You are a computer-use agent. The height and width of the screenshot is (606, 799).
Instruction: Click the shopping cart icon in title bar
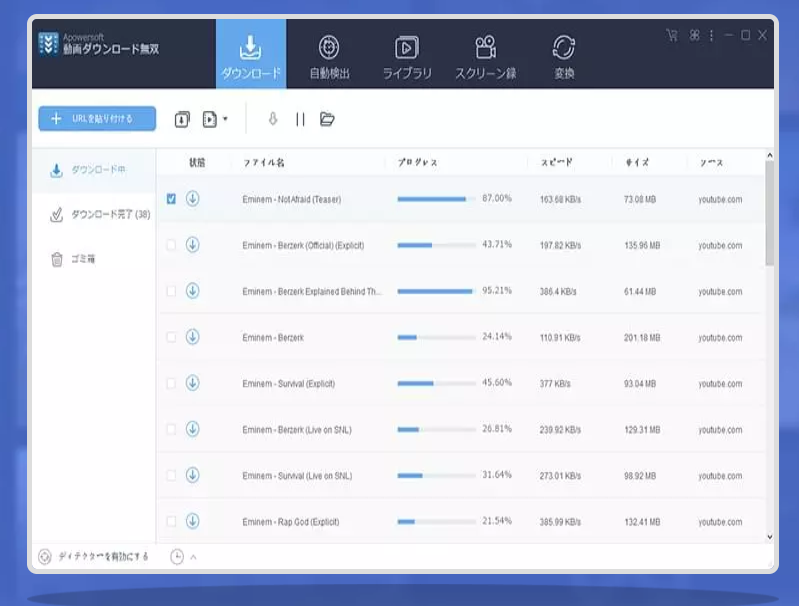coord(672,35)
